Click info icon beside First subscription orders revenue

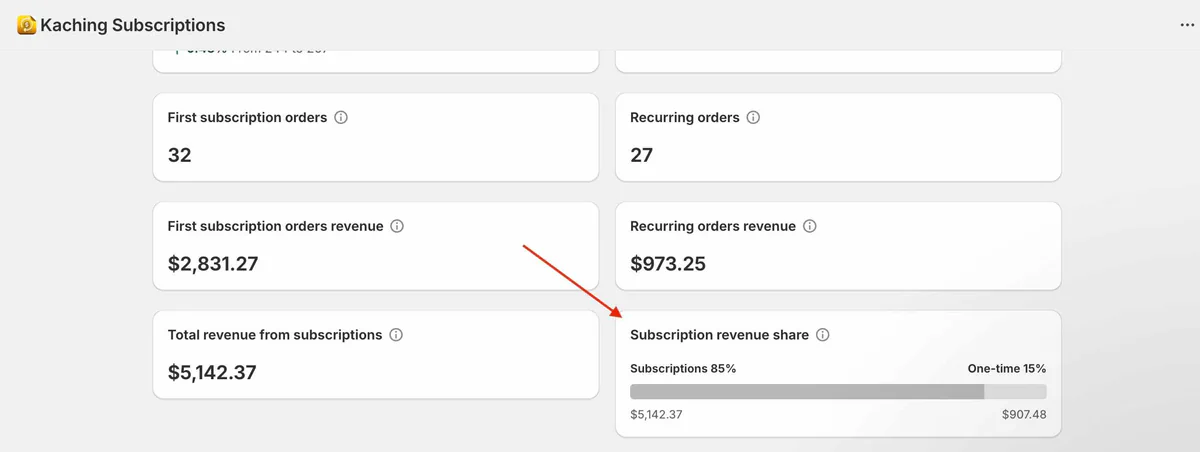(397, 226)
